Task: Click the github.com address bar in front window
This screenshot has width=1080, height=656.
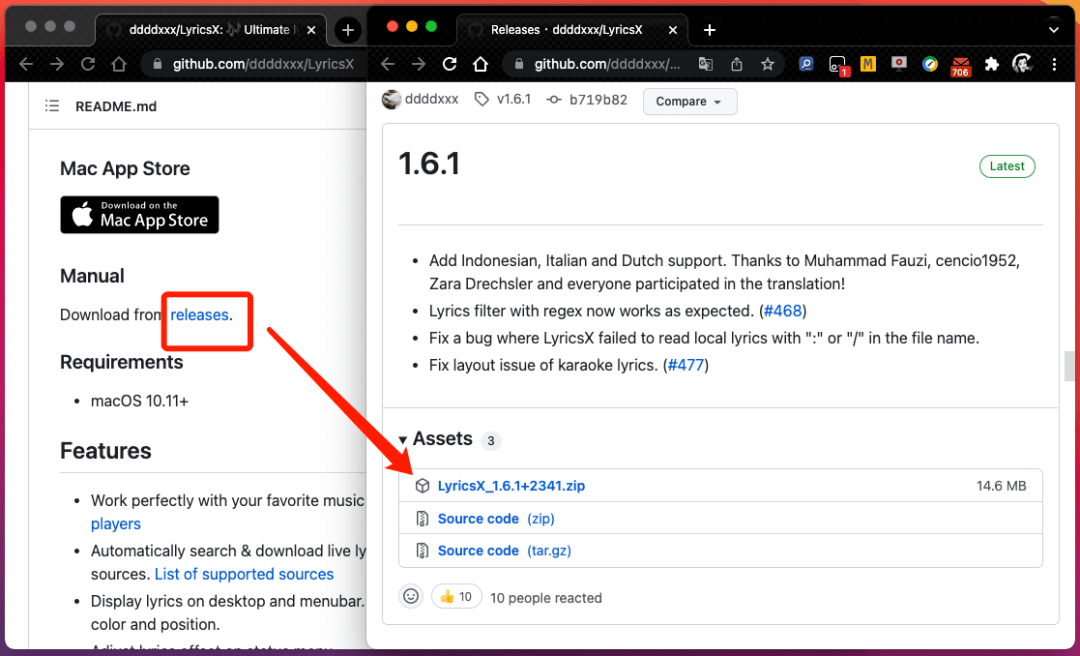Action: 606,65
